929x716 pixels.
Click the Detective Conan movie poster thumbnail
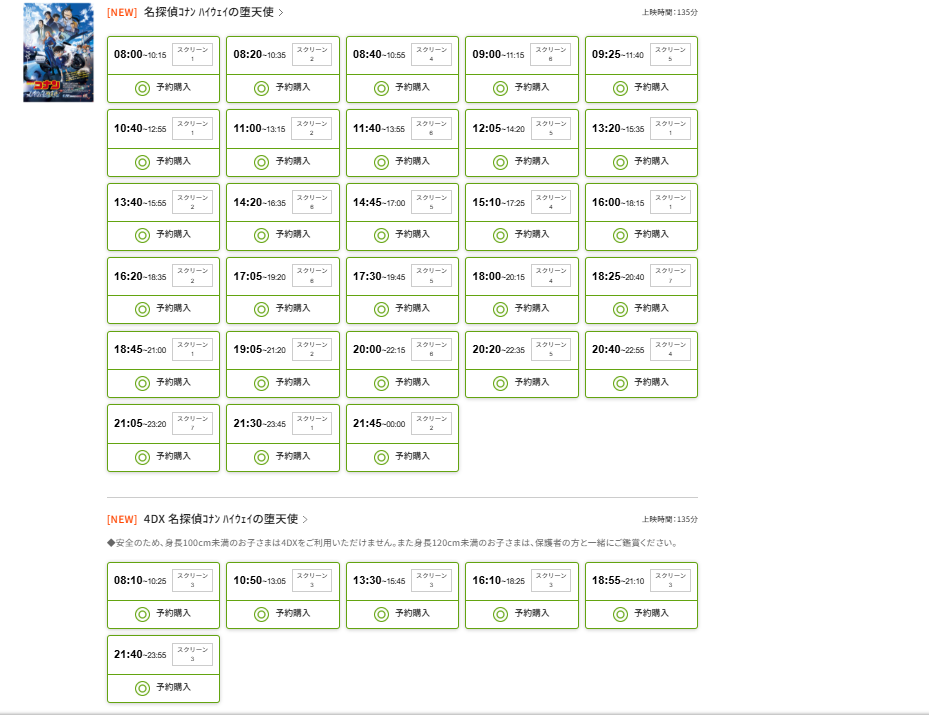(58, 52)
